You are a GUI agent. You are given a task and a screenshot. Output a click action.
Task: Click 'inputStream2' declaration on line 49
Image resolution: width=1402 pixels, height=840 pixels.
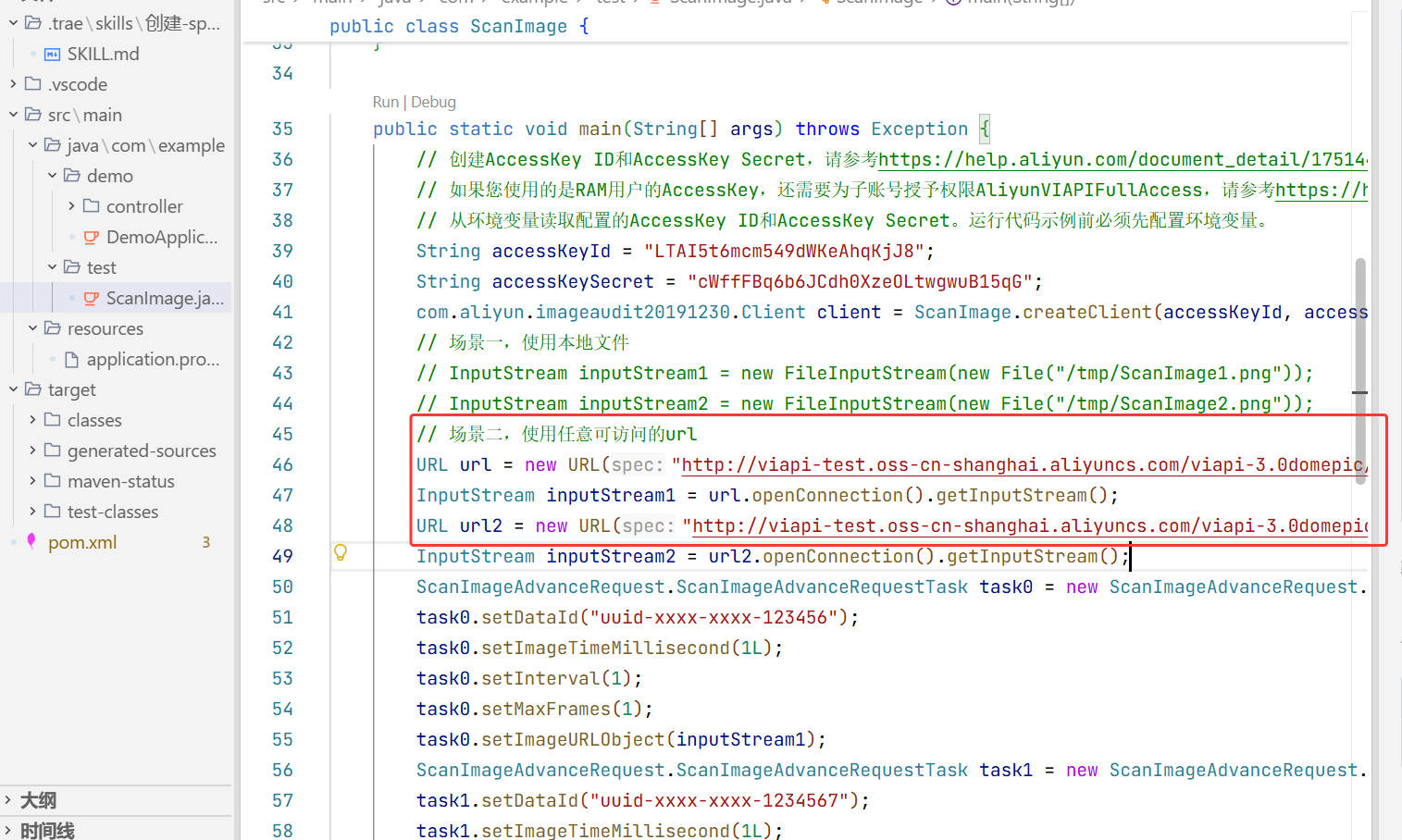point(611,556)
